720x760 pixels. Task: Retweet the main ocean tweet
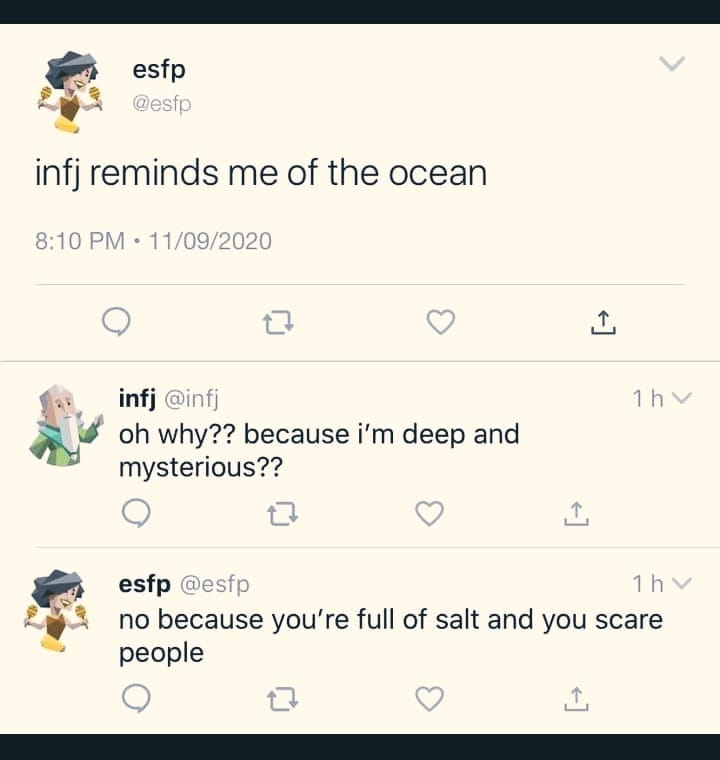click(x=277, y=322)
